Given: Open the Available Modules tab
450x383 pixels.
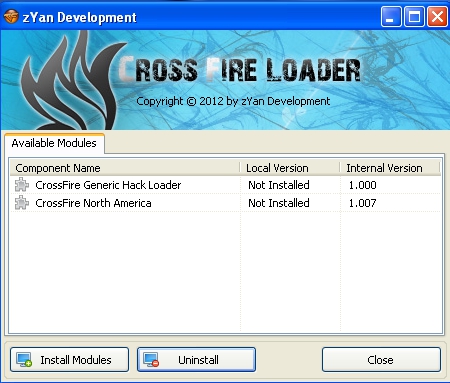Looking at the screenshot, I should [x=54, y=143].
